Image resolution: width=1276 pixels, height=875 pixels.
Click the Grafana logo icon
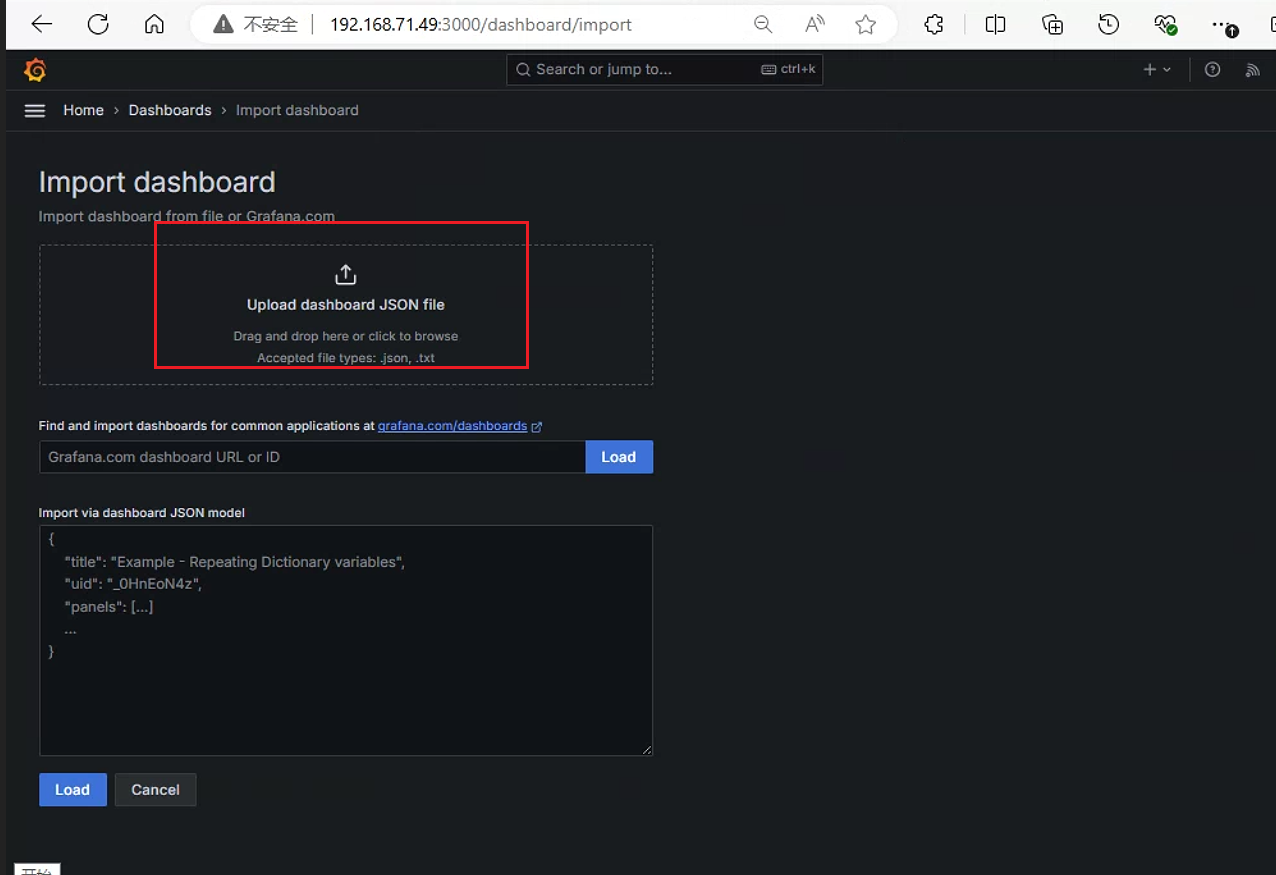[35, 70]
